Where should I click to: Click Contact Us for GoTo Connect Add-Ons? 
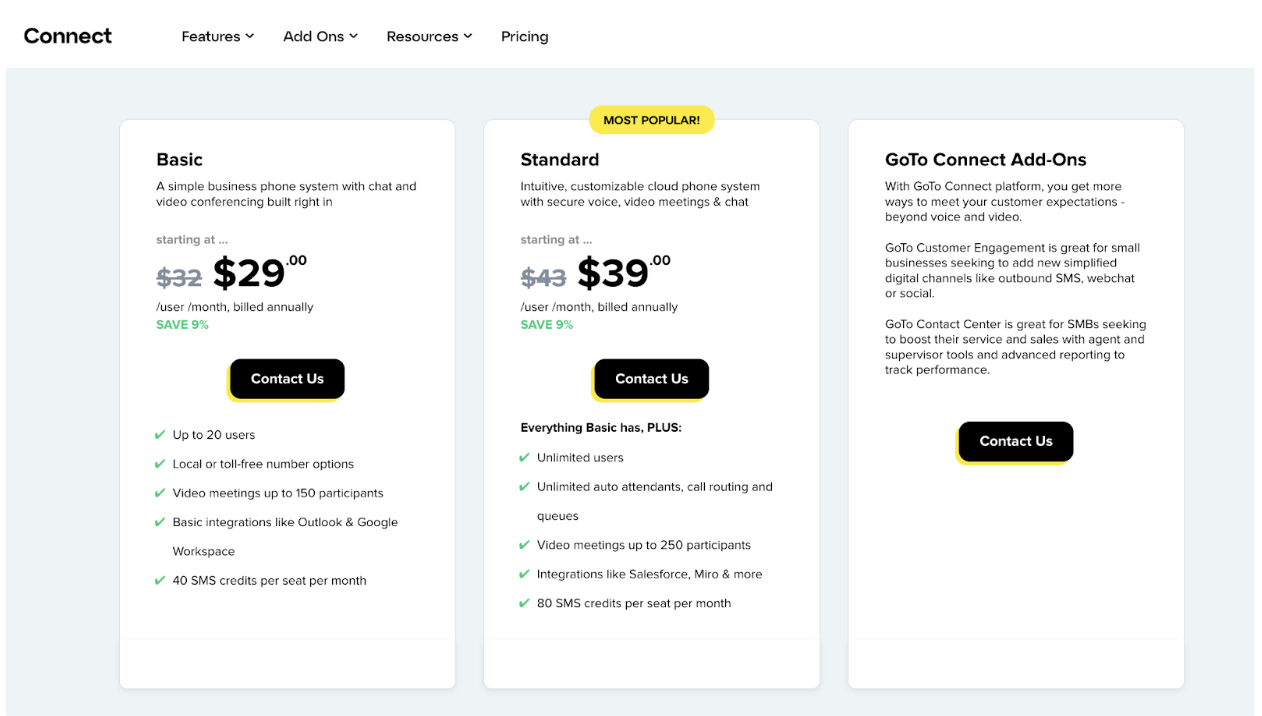pos(1014,441)
